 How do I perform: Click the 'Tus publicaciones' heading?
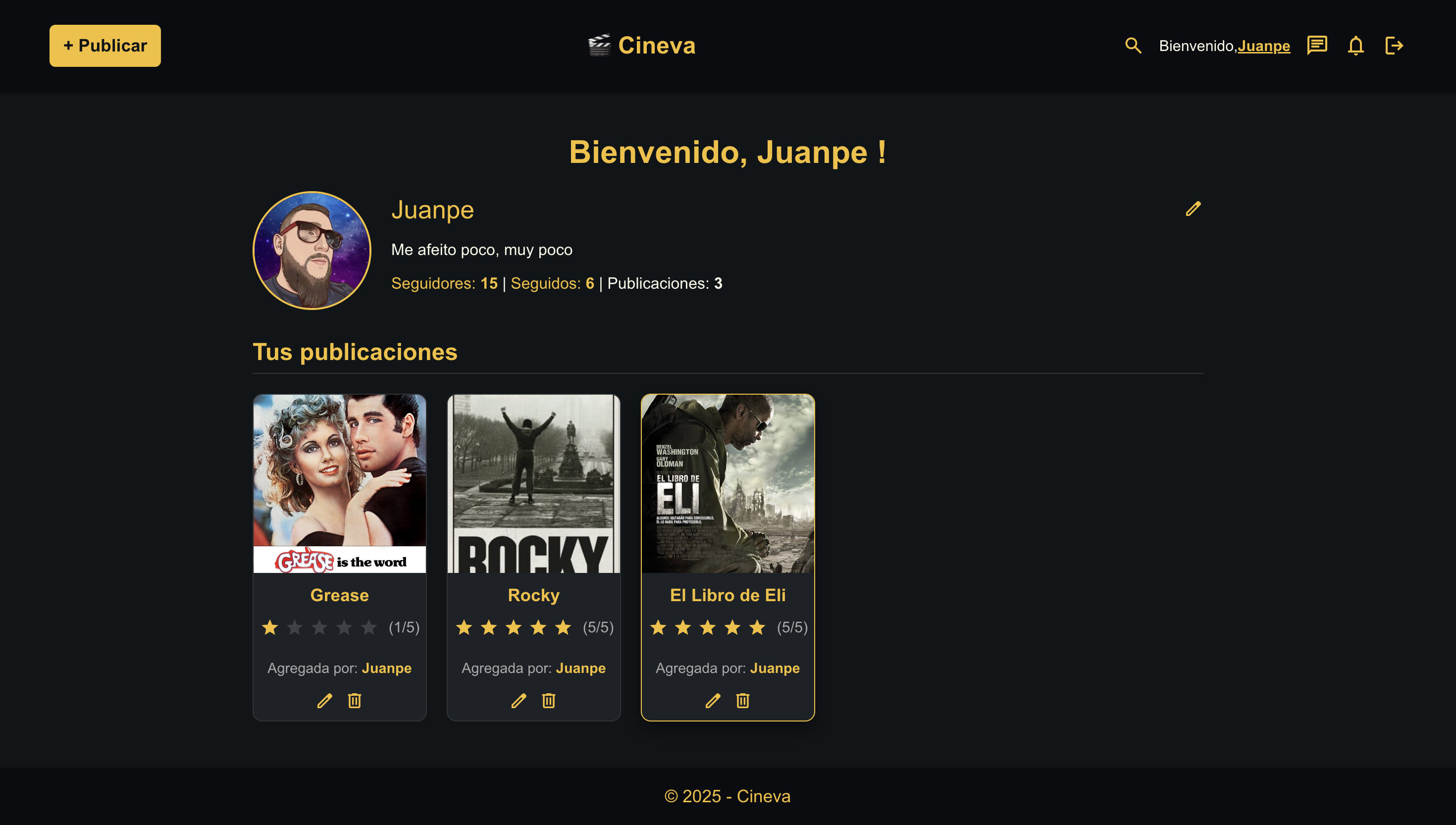[x=355, y=352]
